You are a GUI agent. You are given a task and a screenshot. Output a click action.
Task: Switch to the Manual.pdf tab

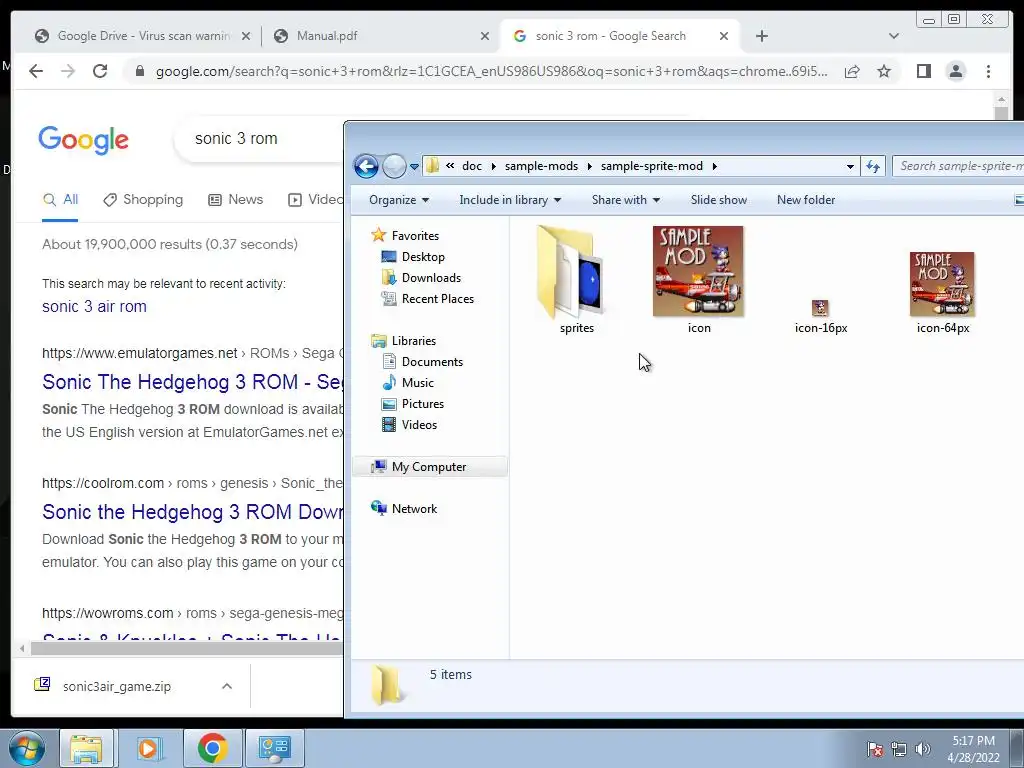379,36
